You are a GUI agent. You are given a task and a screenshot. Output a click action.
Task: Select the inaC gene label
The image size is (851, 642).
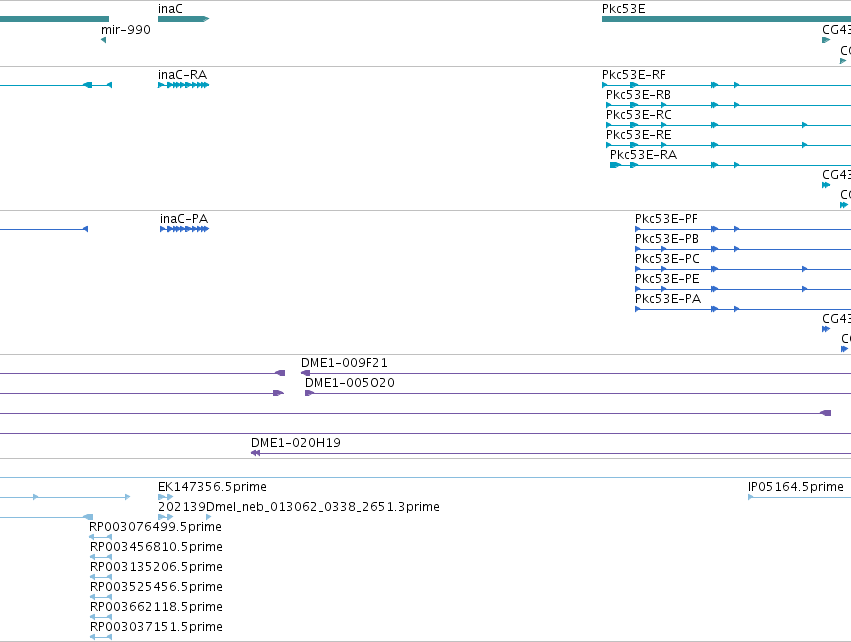click(170, 9)
